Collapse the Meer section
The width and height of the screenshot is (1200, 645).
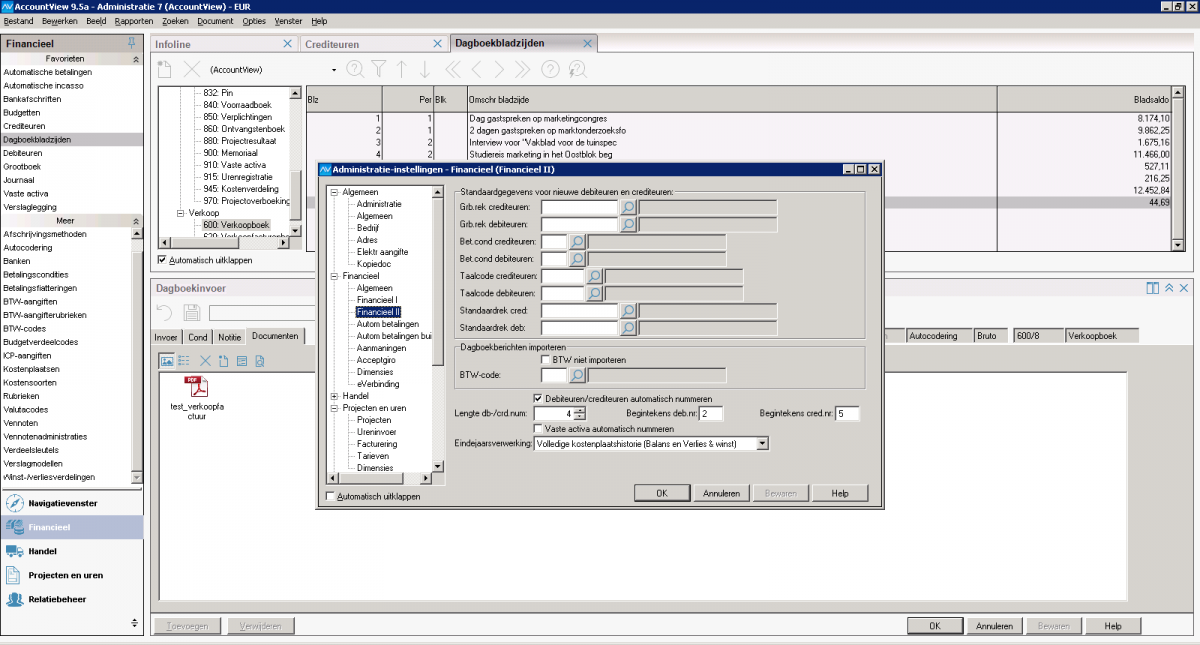(135, 220)
